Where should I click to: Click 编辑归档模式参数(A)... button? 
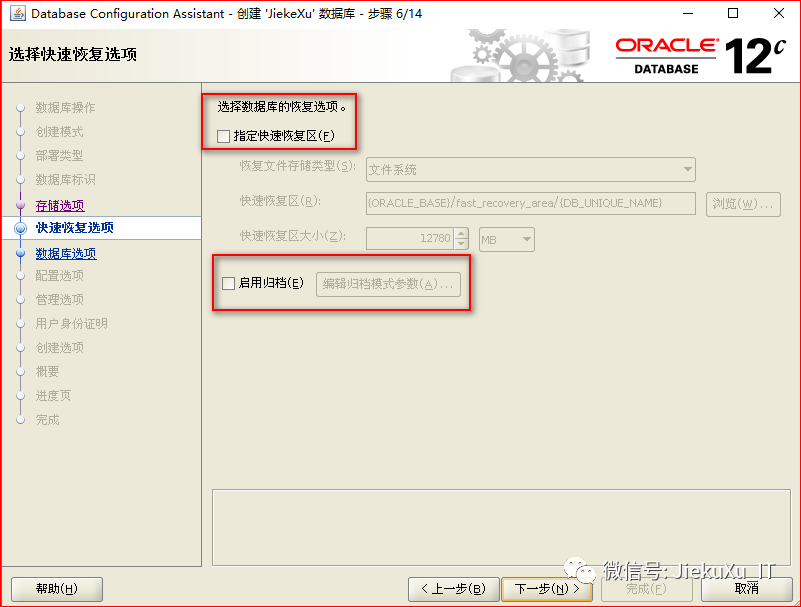point(388,284)
